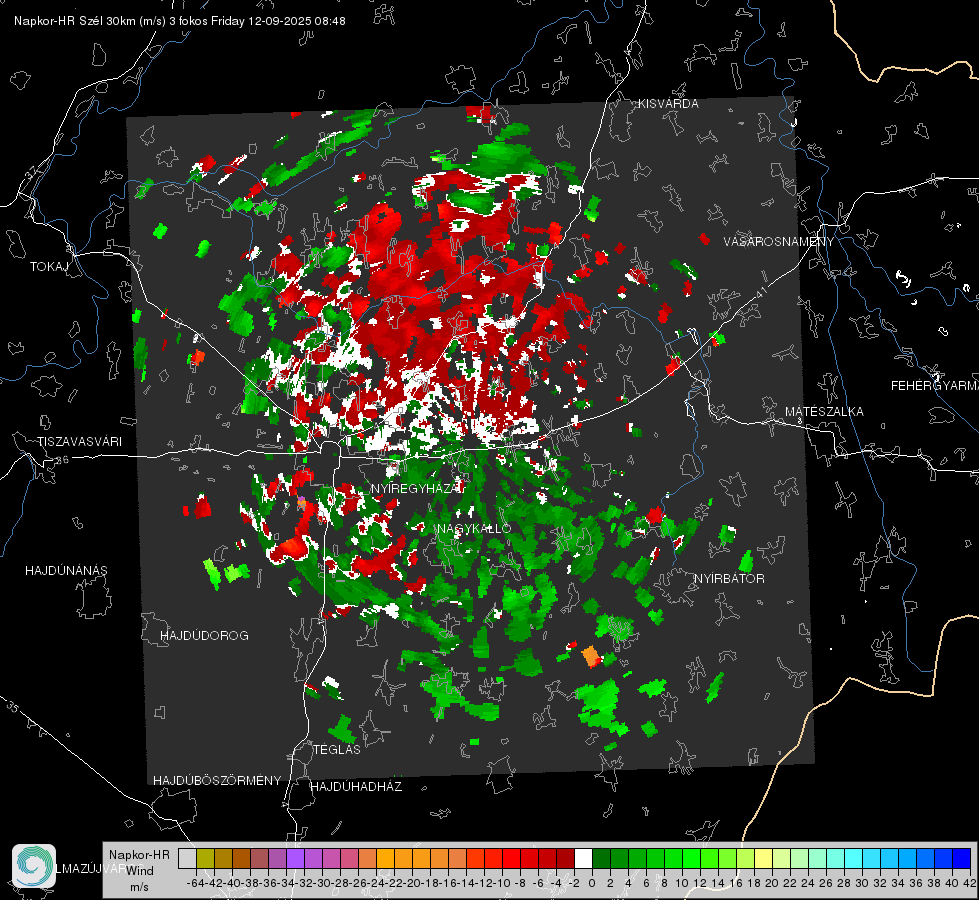
Task: Click the orange echo patch southeast of Nagykálló
Action: click(591, 657)
